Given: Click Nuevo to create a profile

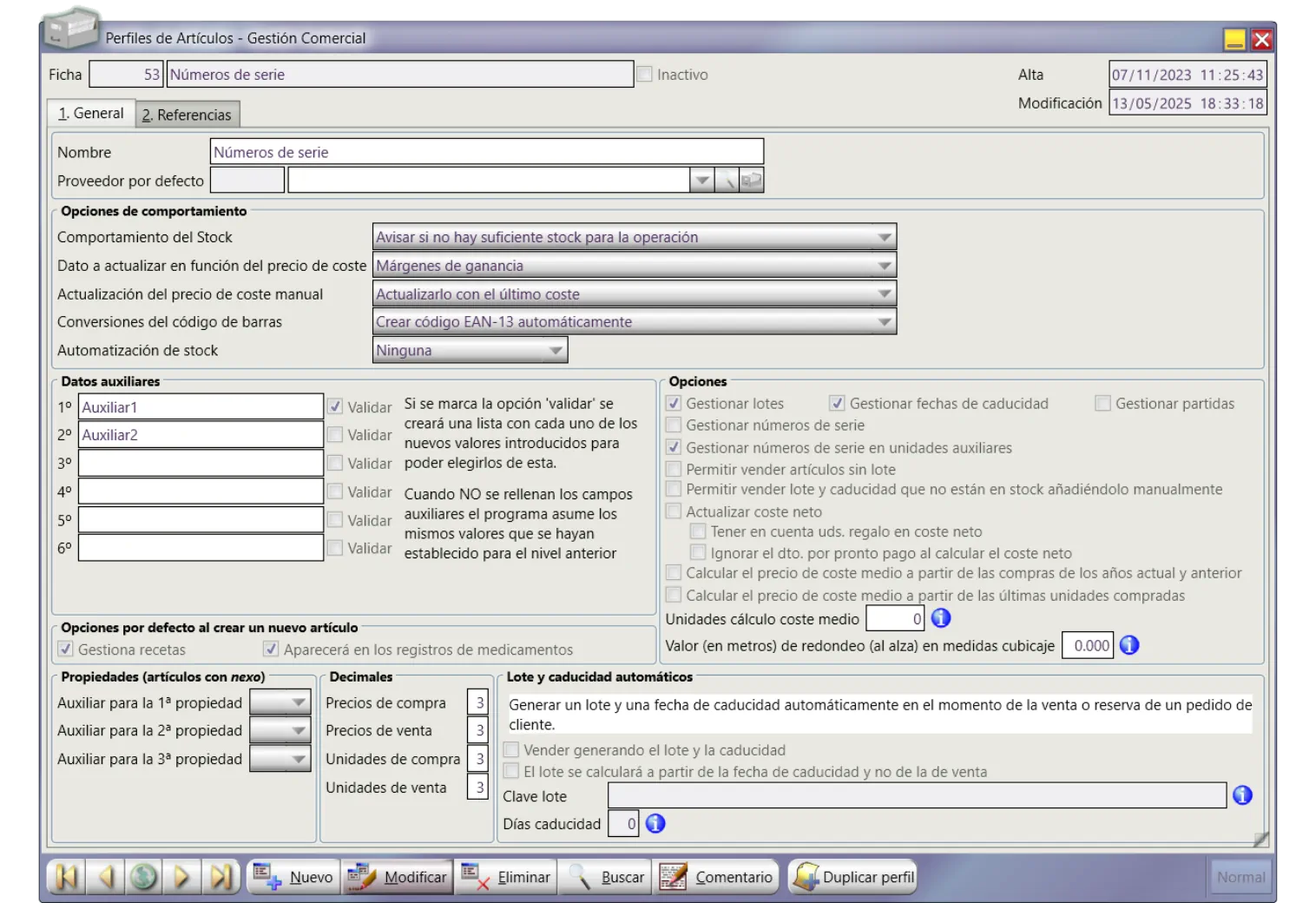Looking at the screenshot, I should point(293,877).
